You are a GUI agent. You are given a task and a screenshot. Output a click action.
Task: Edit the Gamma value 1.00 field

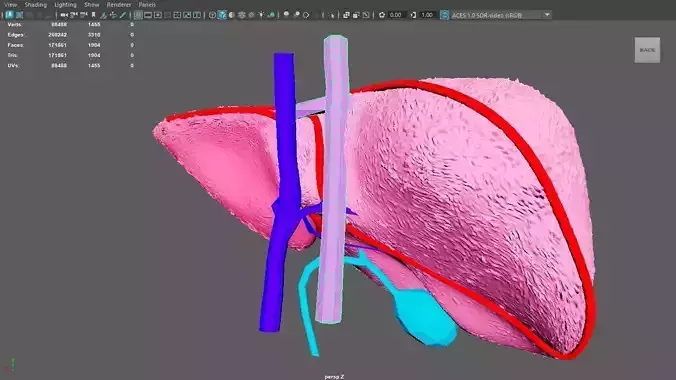[x=427, y=15]
